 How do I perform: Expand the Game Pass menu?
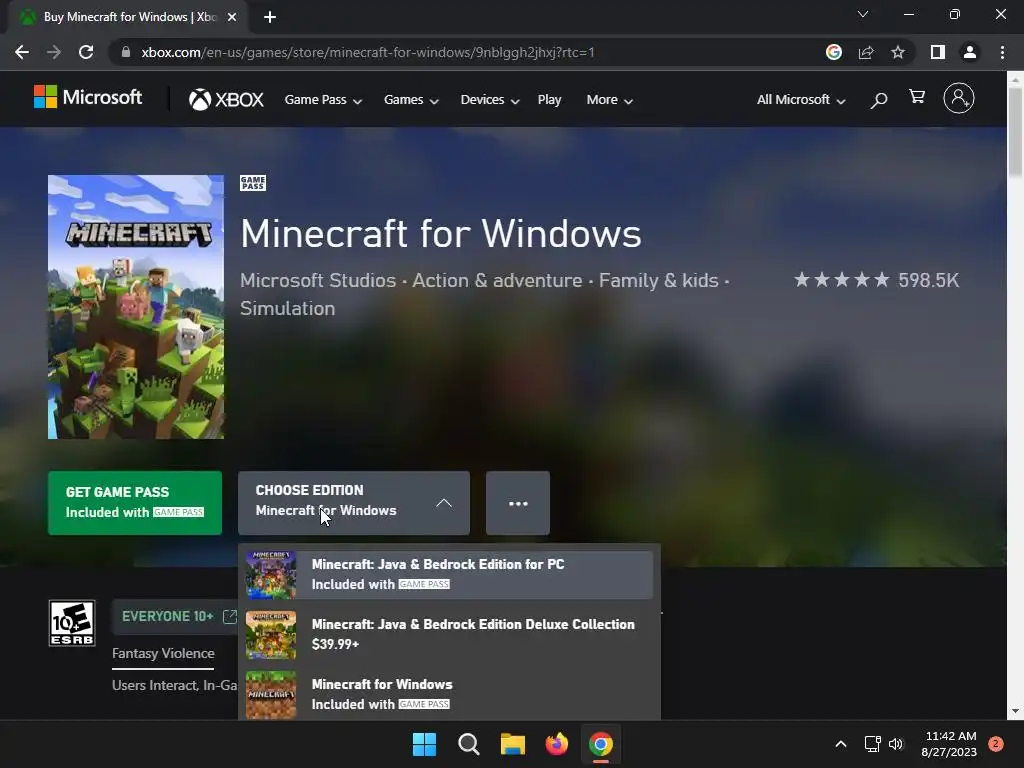(x=323, y=100)
